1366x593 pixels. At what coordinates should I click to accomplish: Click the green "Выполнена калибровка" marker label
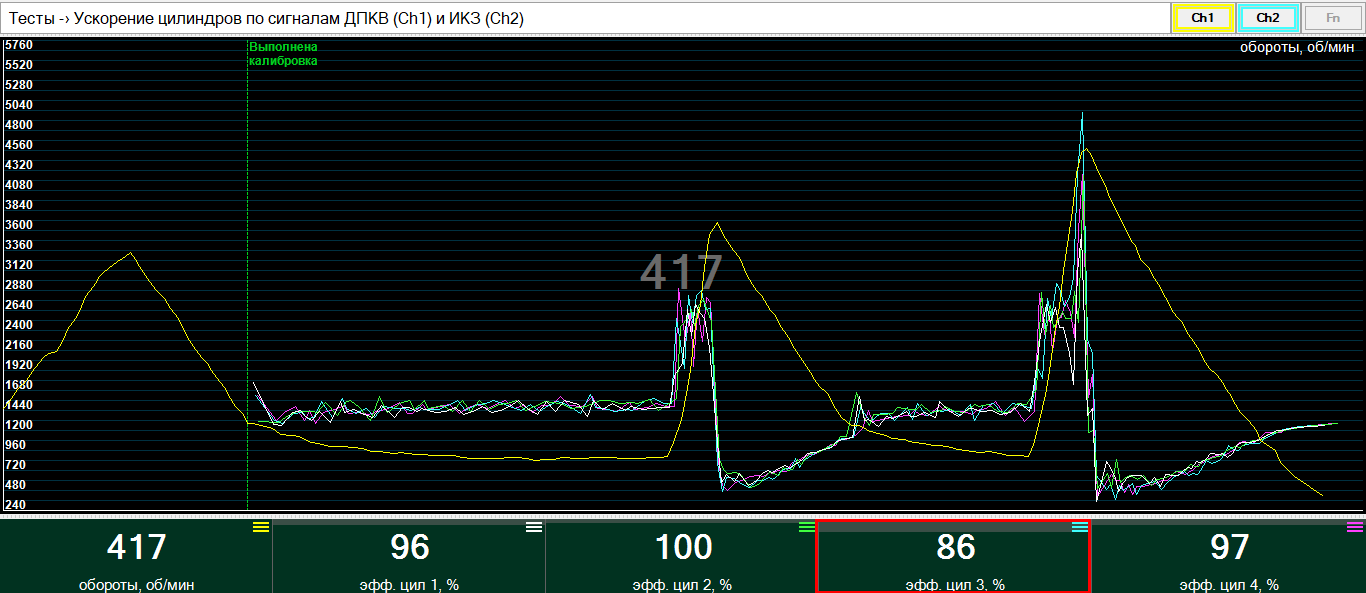pos(283,54)
